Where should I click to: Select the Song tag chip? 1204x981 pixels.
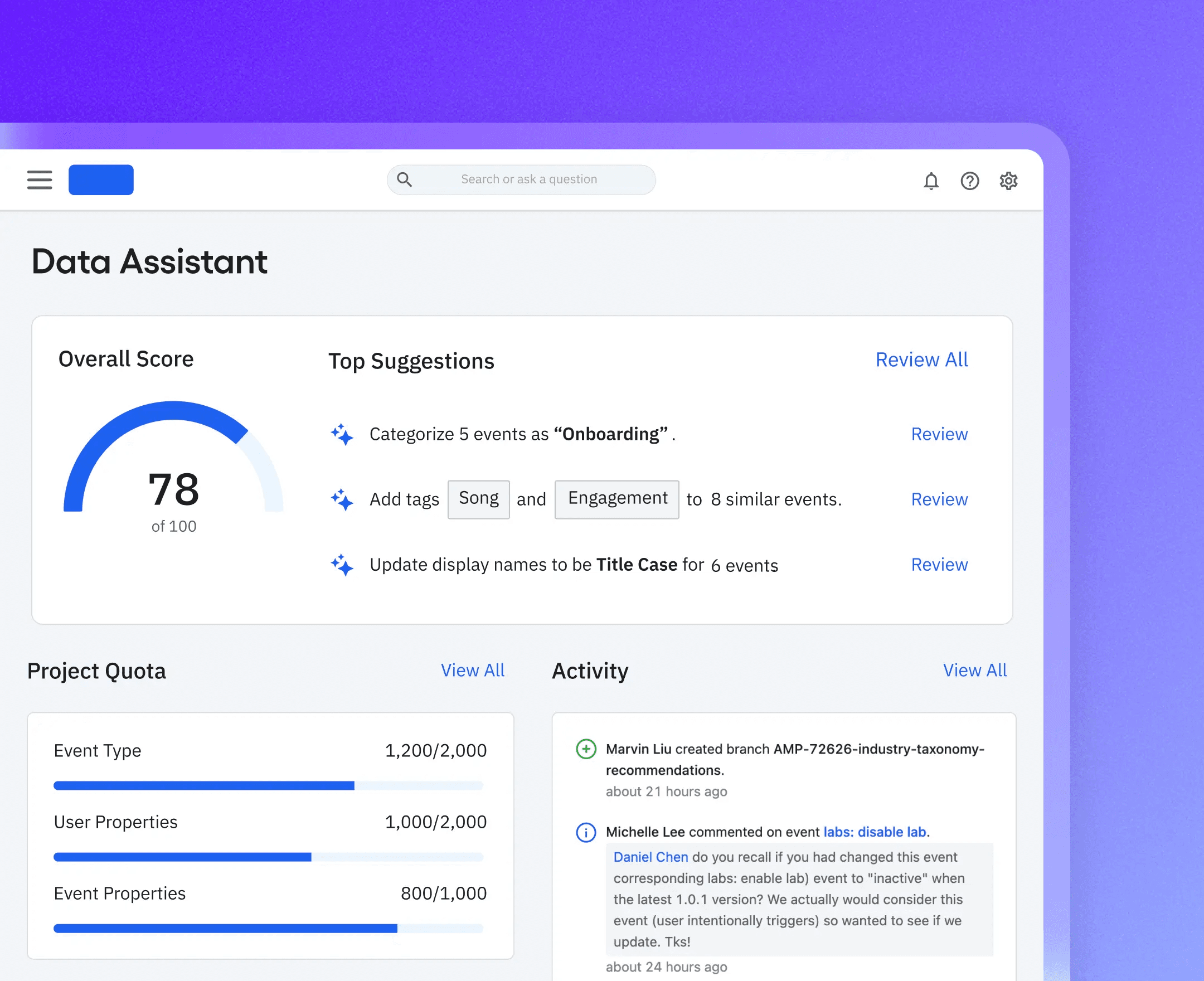pyautogui.click(x=478, y=498)
